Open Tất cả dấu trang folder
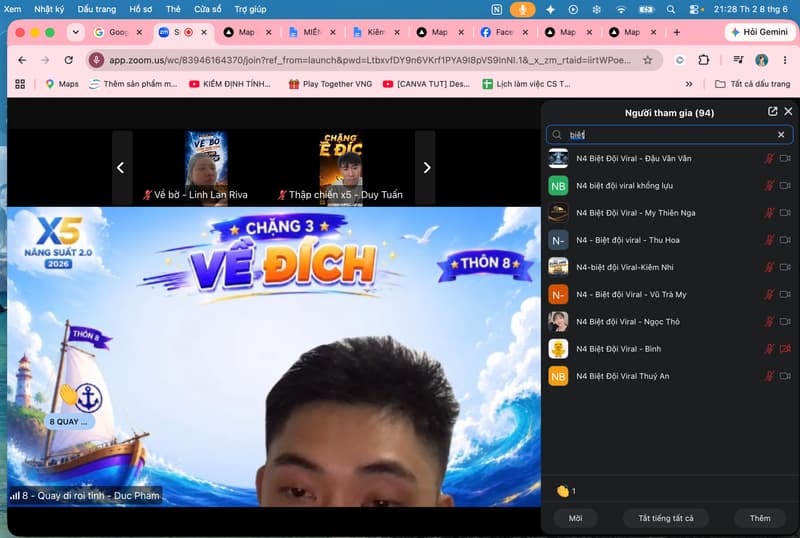800x538 pixels. (x=753, y=84)
